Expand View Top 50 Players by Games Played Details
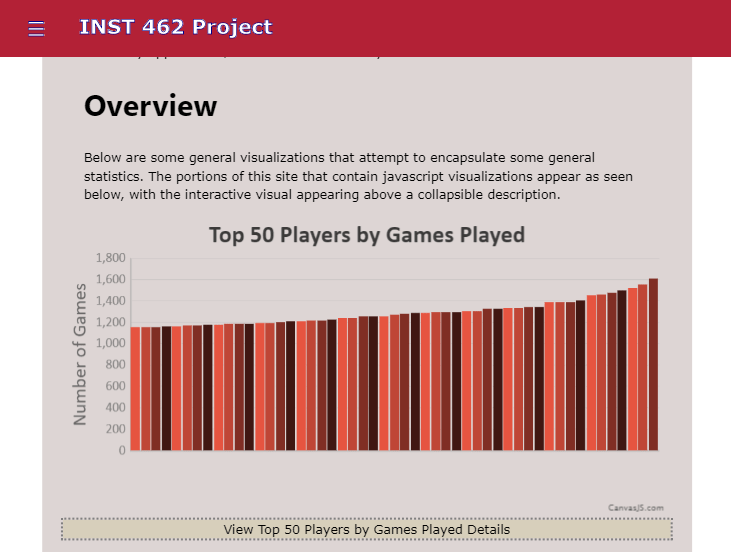Viewport: 731px width, 552px height. coord(366,529)
